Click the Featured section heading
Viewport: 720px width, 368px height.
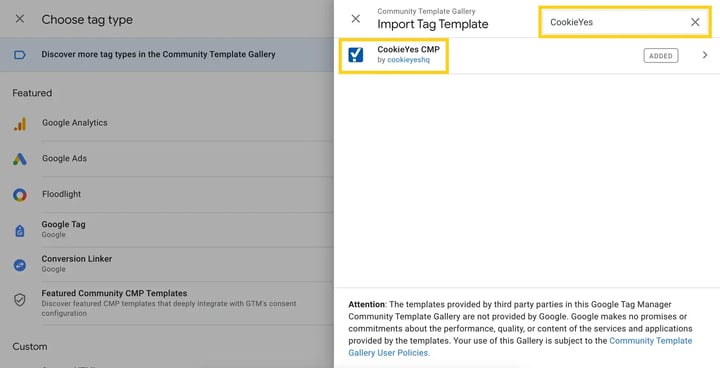32,93
